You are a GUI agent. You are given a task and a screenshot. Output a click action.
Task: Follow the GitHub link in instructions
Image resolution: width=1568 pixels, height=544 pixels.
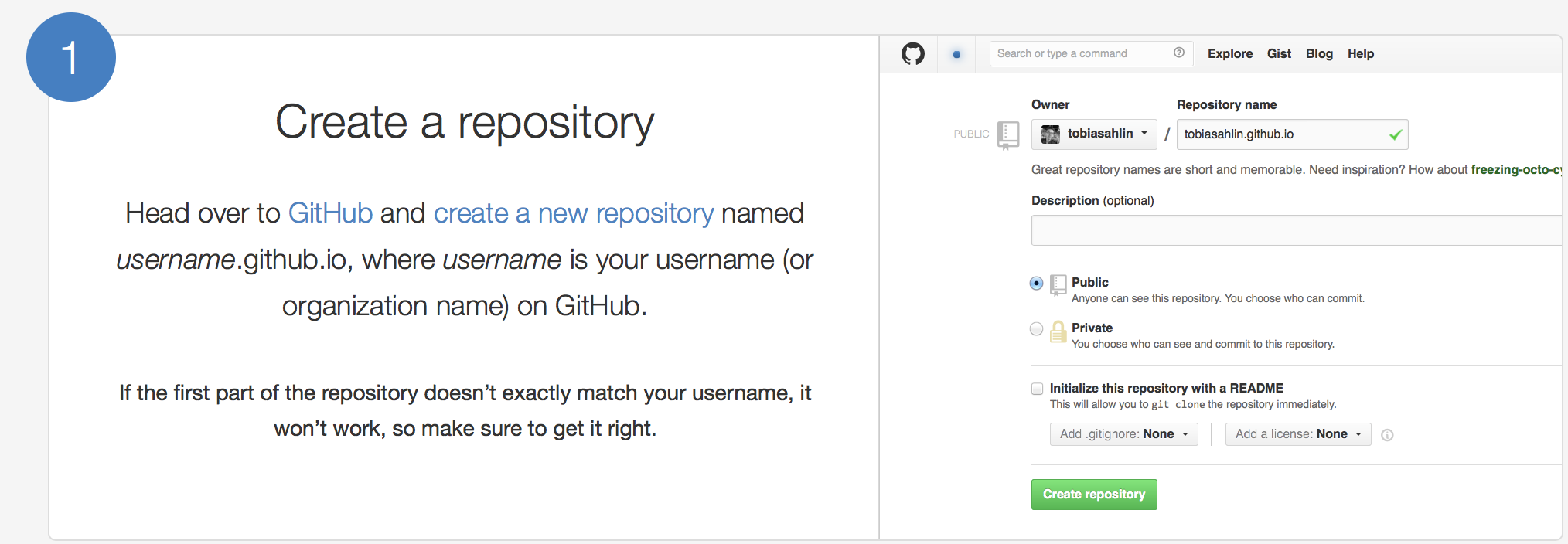coord(330,213)
